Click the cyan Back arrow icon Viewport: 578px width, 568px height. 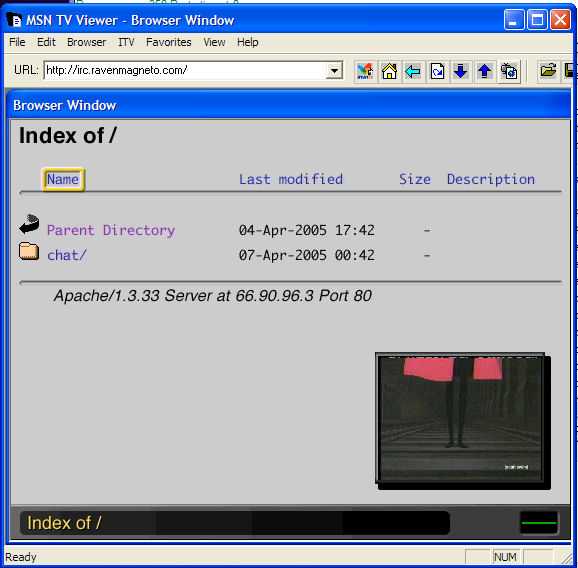(x=413, y=71)
